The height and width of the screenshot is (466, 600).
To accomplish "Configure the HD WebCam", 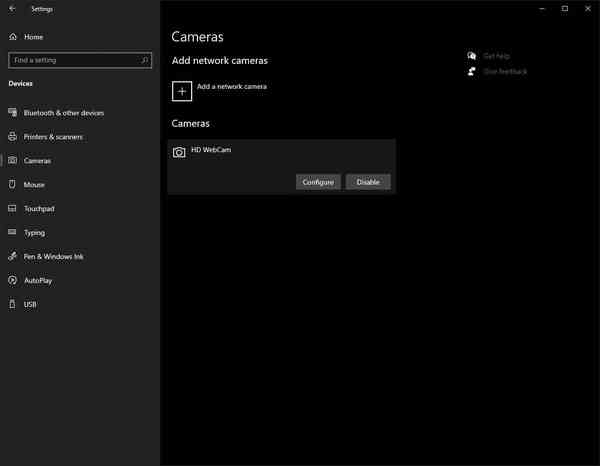I will click(318, 182).
